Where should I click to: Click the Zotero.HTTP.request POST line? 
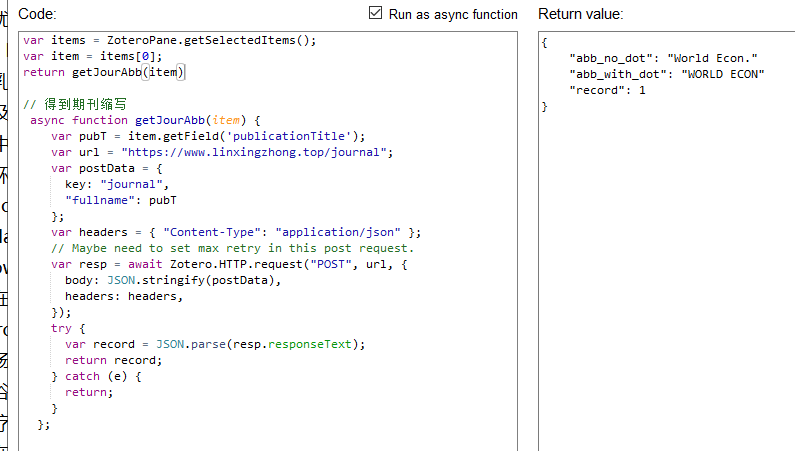(229, 265)
